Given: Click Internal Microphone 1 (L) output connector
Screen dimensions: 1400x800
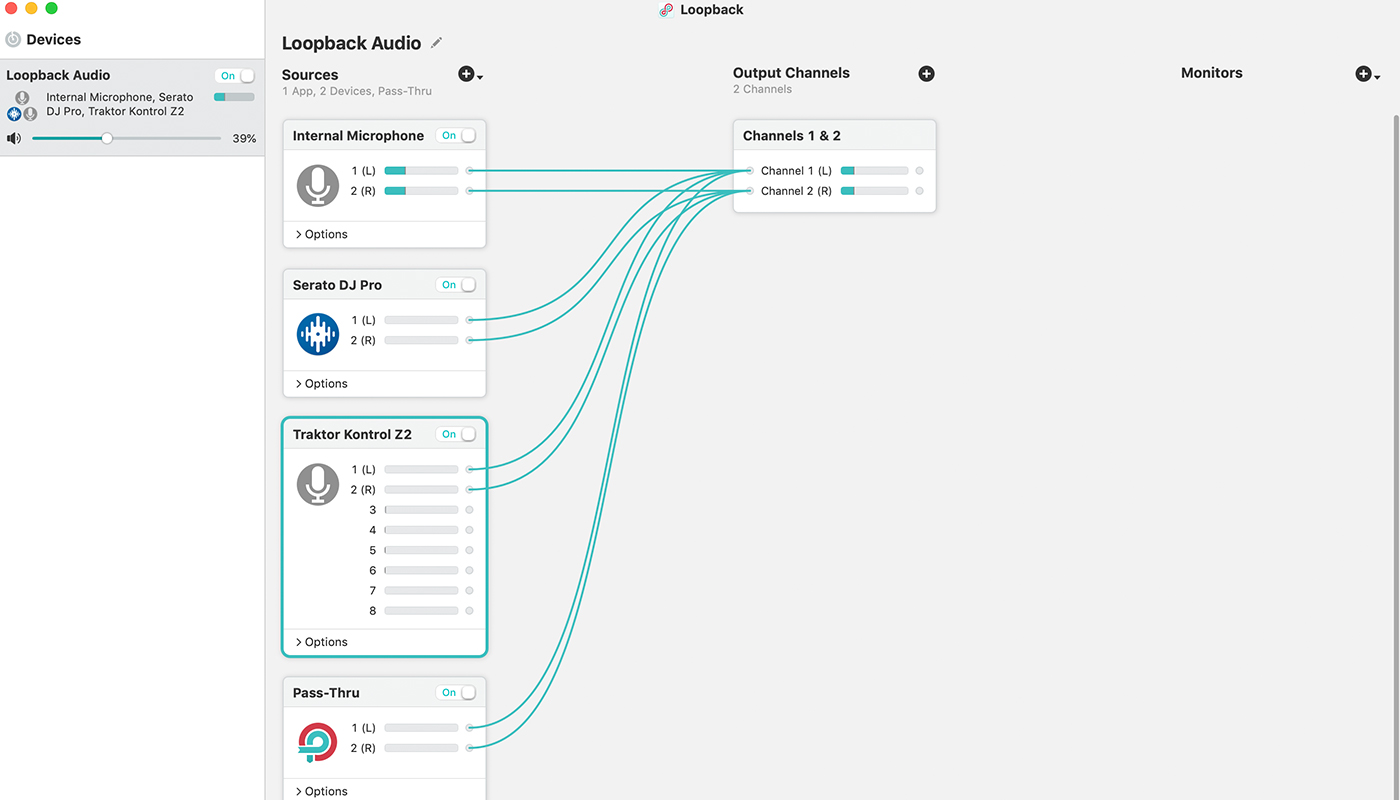Looking at the screenshot, I should [x=469, y=171].
